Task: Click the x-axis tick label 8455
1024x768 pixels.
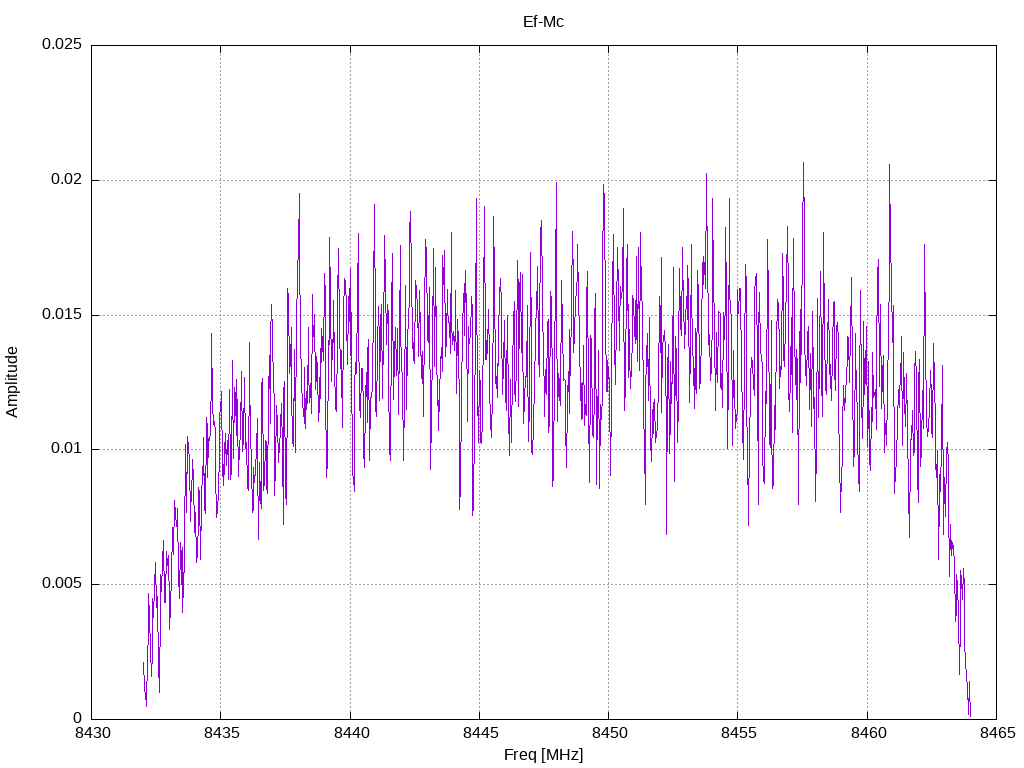Action: (x=739, y=733)
